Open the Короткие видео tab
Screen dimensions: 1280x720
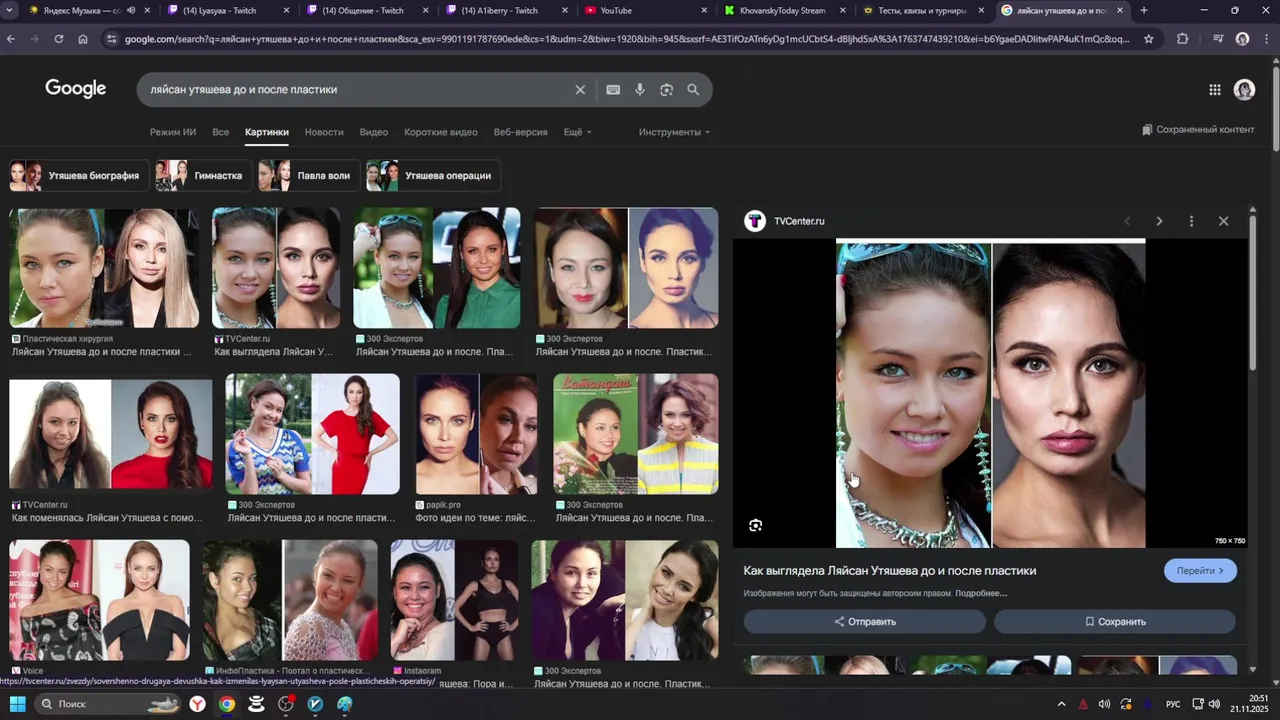pyautogui.click(x=441, y=132)
